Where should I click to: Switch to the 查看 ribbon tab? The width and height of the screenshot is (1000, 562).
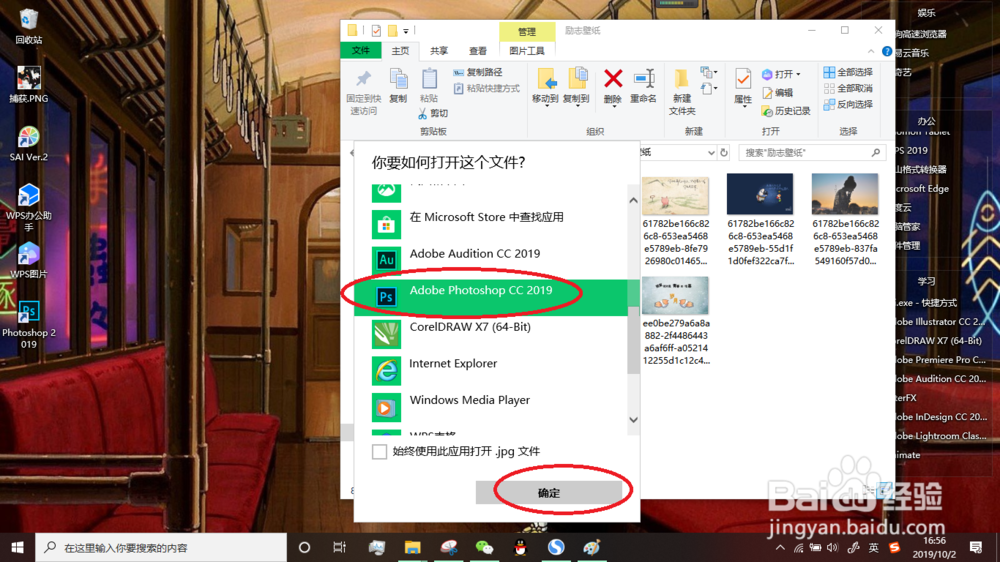pyautogui.click(x=478, y=51)
